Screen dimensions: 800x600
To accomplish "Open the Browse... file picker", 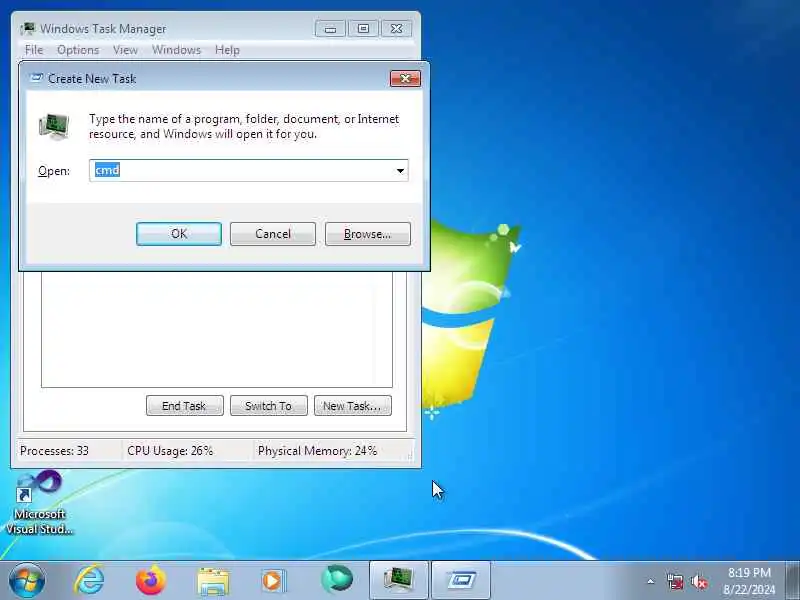I will click(367, 234).
